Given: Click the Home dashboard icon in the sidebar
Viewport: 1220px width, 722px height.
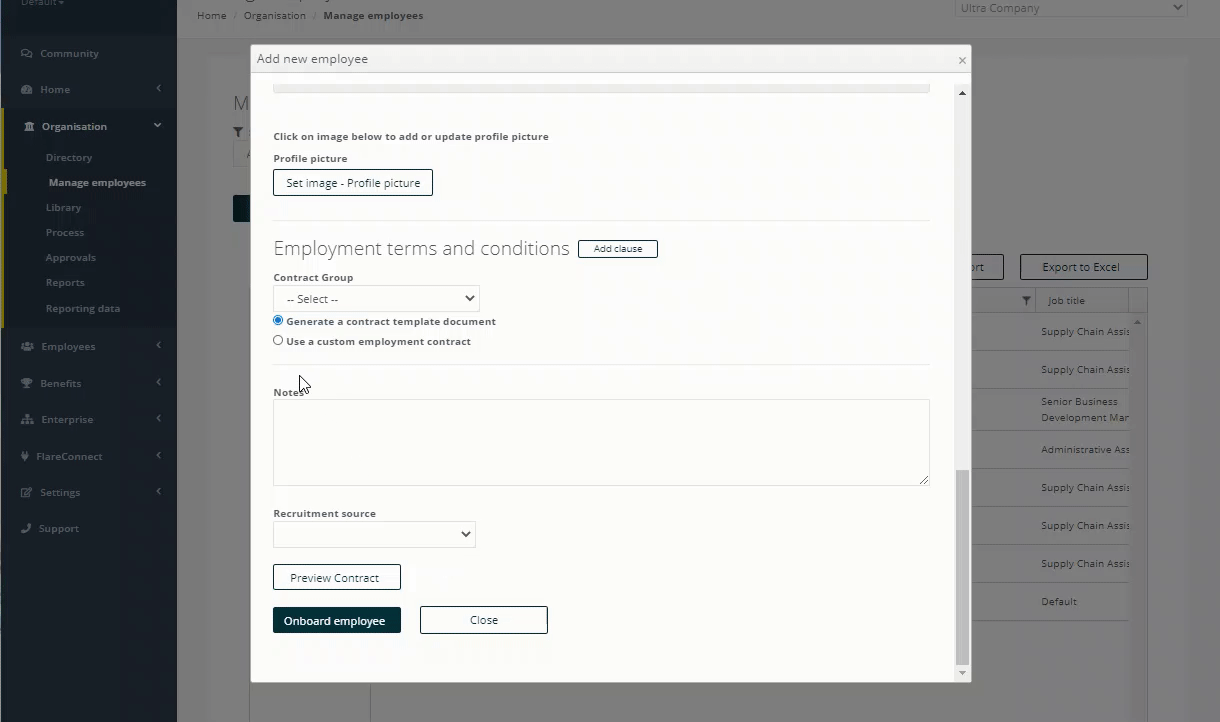Looking at the screenshot, I should pyautogui.click(x=27, y=90).
